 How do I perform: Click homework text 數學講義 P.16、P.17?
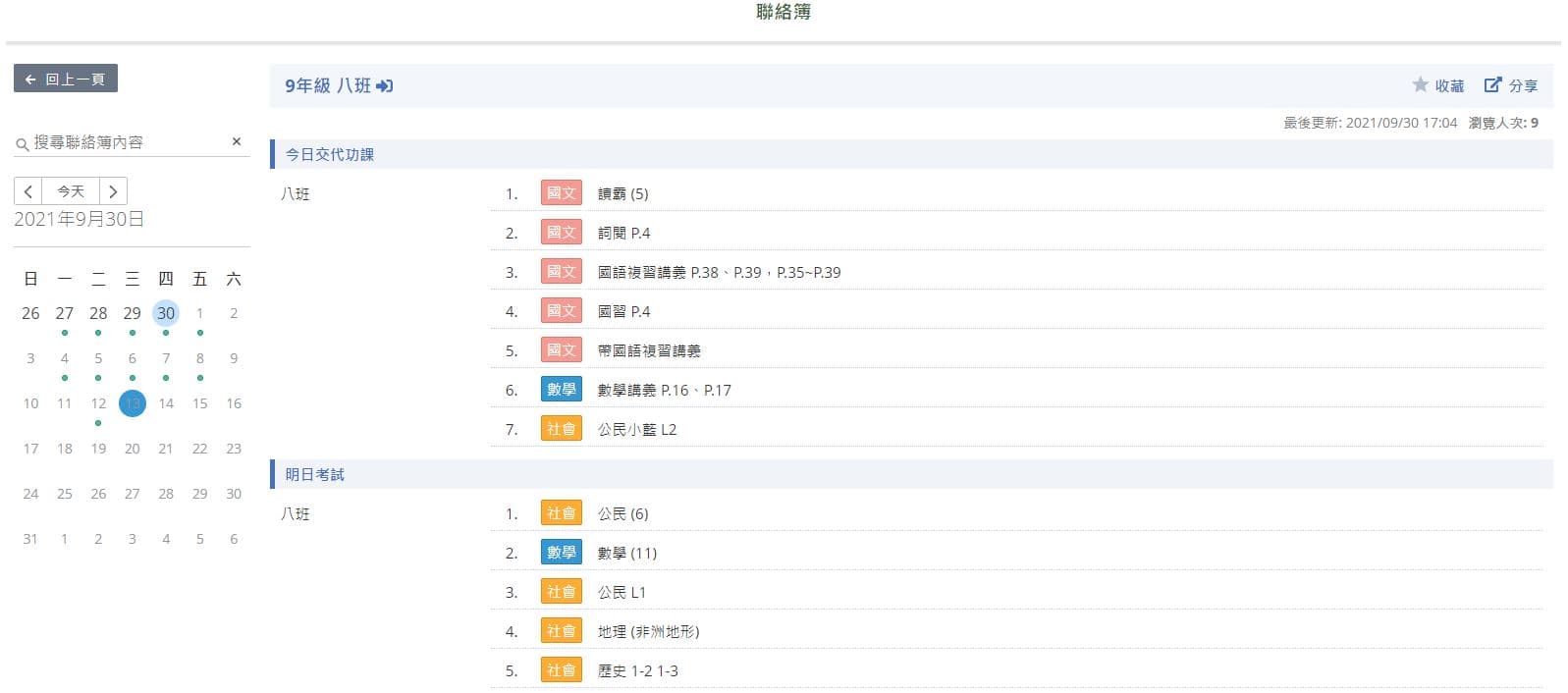coord(665,390)
